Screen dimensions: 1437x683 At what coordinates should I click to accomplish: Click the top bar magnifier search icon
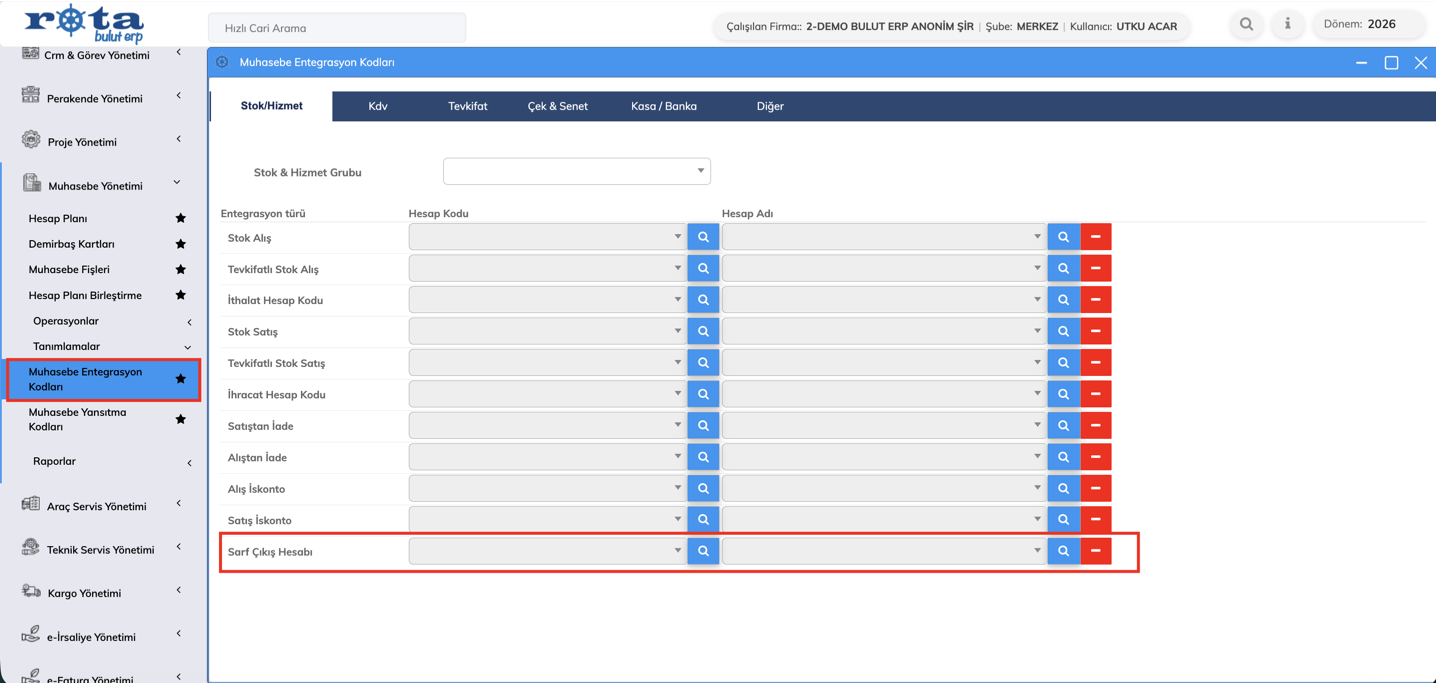(x=1246, y=24)
